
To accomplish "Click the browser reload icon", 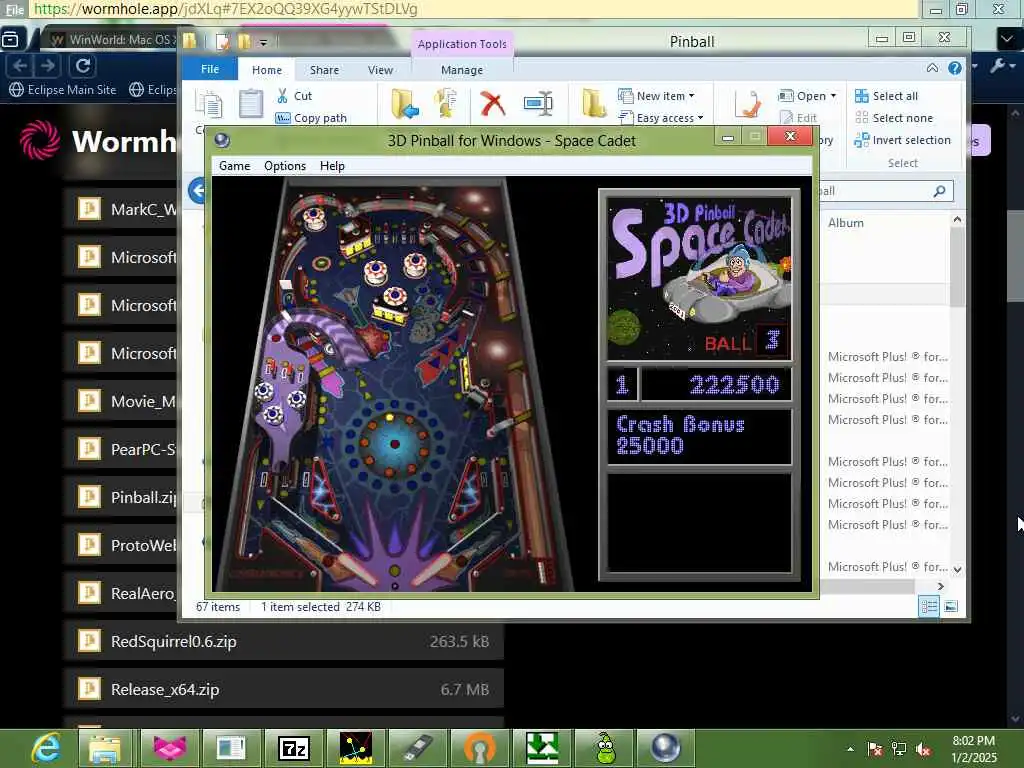I will point(83,65).
